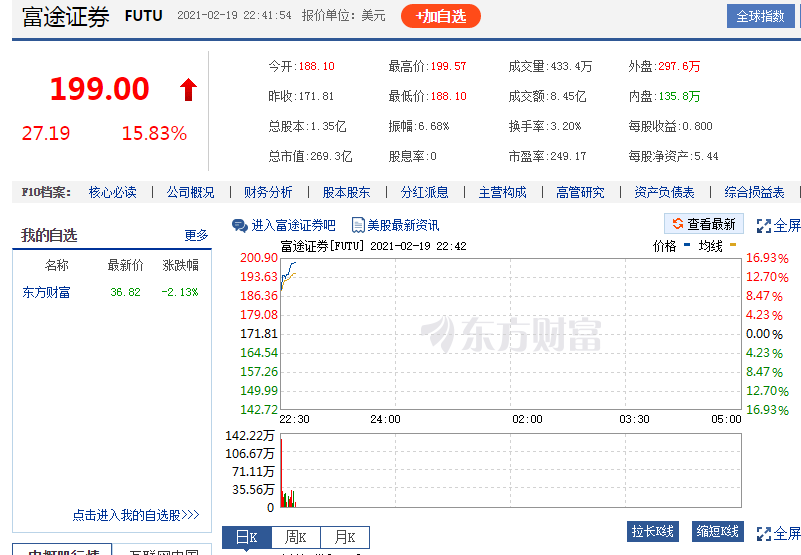
Task: Click the volume bars in lower chart
Action: [x=288, y=498]
